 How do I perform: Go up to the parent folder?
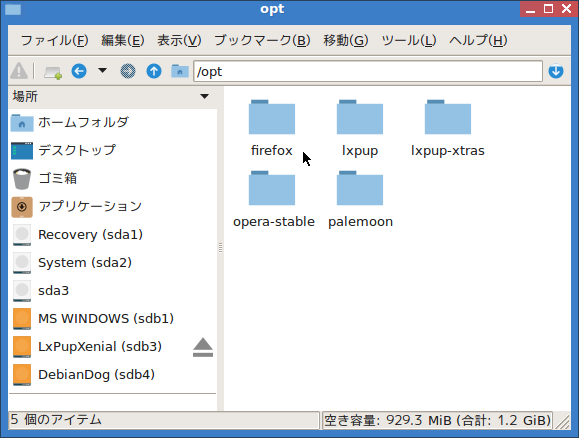154,71
